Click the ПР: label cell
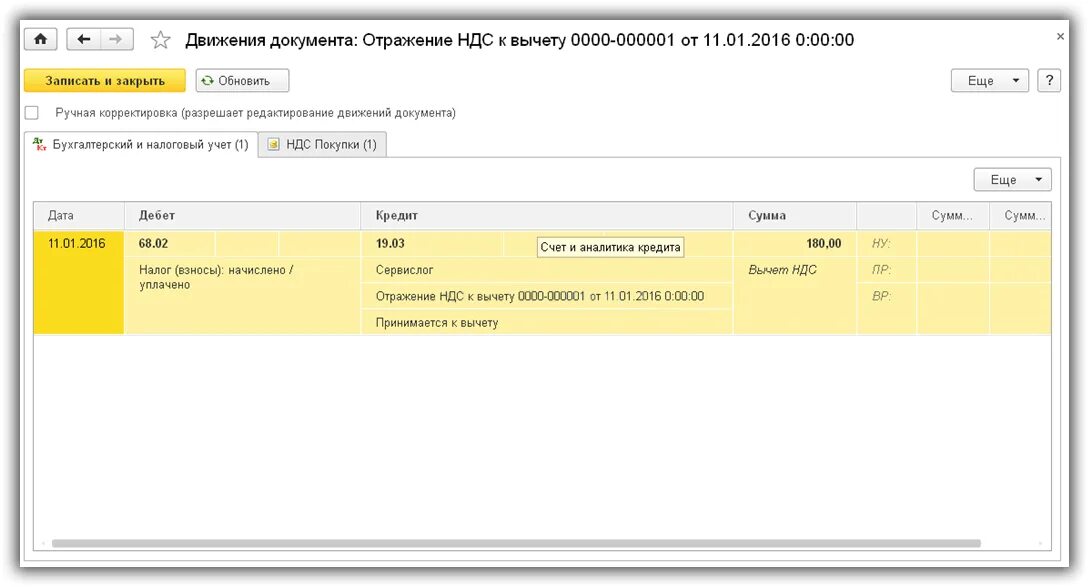This screenshot has width=1089, height=587. click(x=887, y=270)
